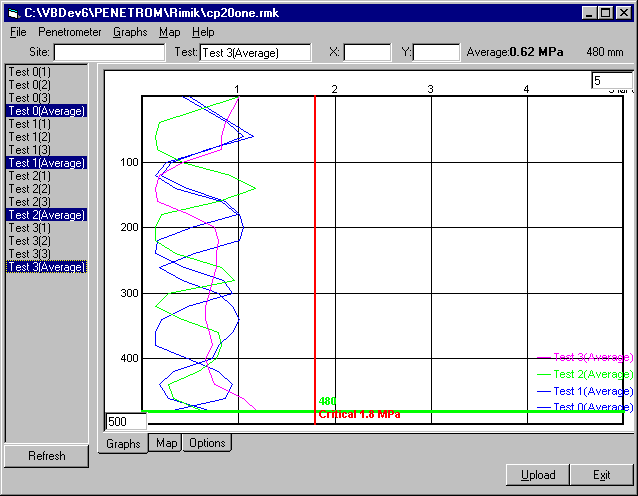The image size is (638, 496).
Task: Click the maximum pressure field showing 5
Action: tap(612, 81)
